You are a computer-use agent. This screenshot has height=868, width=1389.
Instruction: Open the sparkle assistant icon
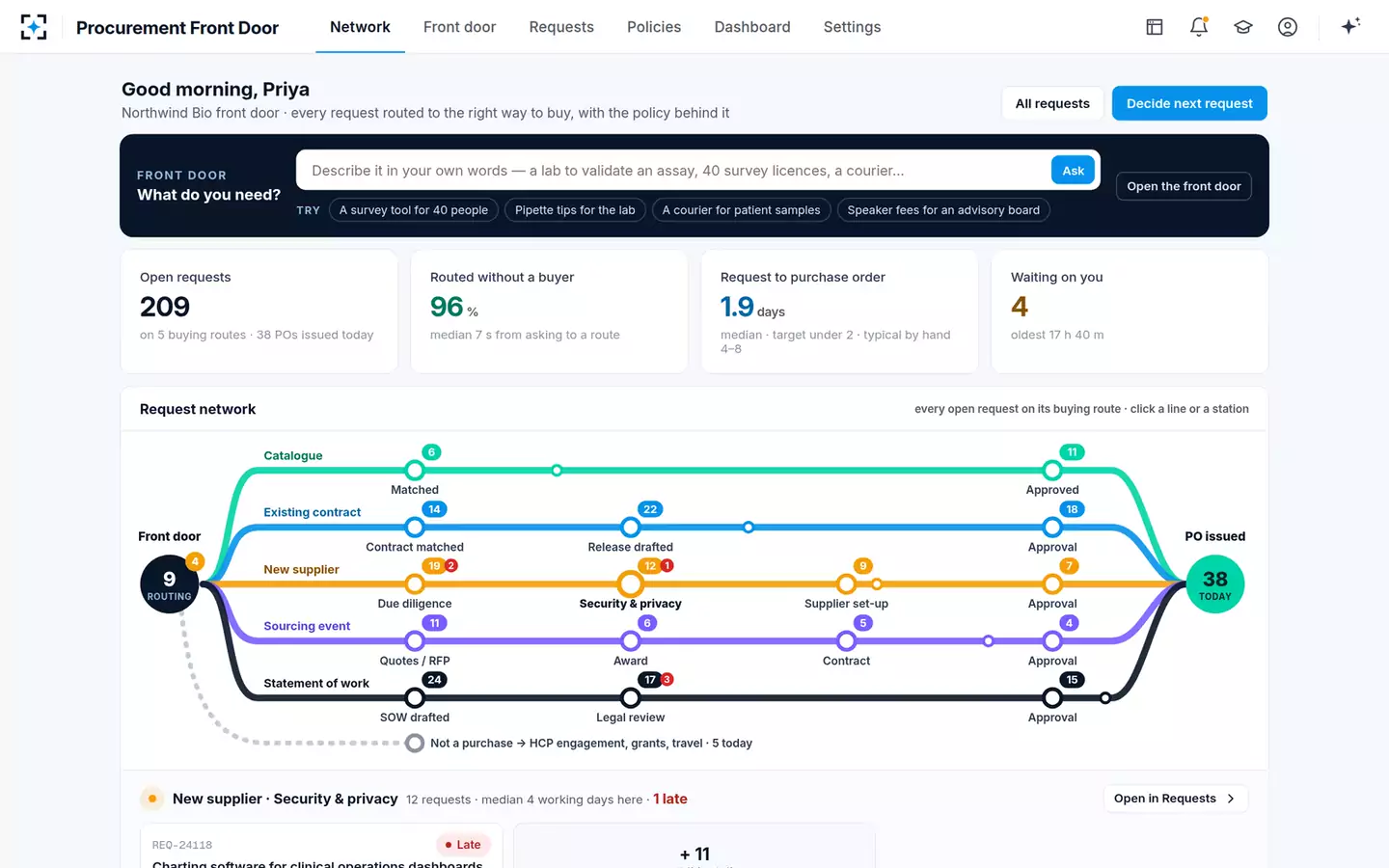(1350, 26)
